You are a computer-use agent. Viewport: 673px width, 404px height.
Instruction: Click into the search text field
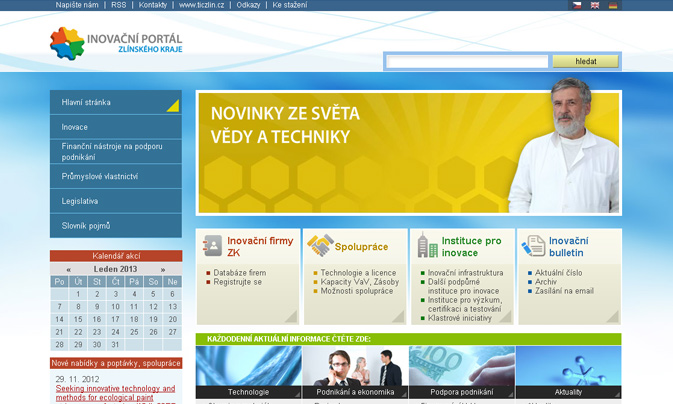point(467,61)
